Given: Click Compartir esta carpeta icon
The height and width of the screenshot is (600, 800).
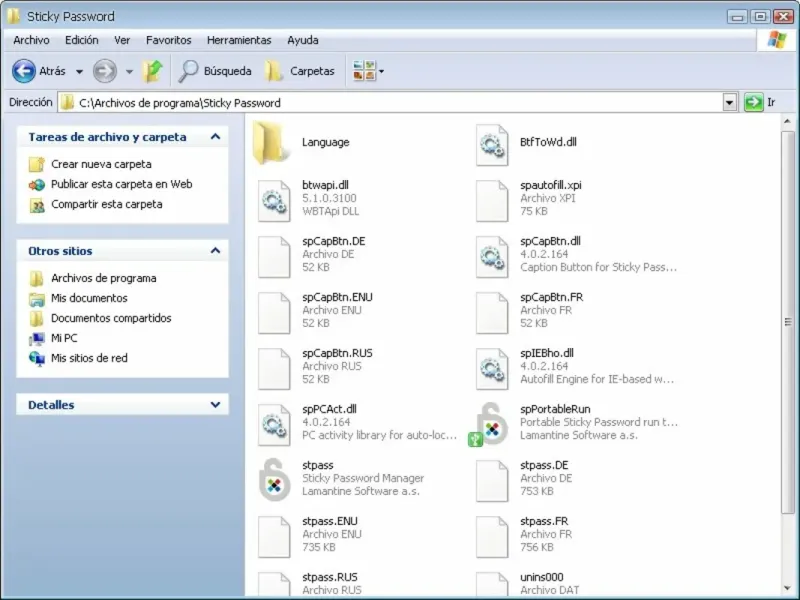Looking at the screenshot, I should 37,205.
